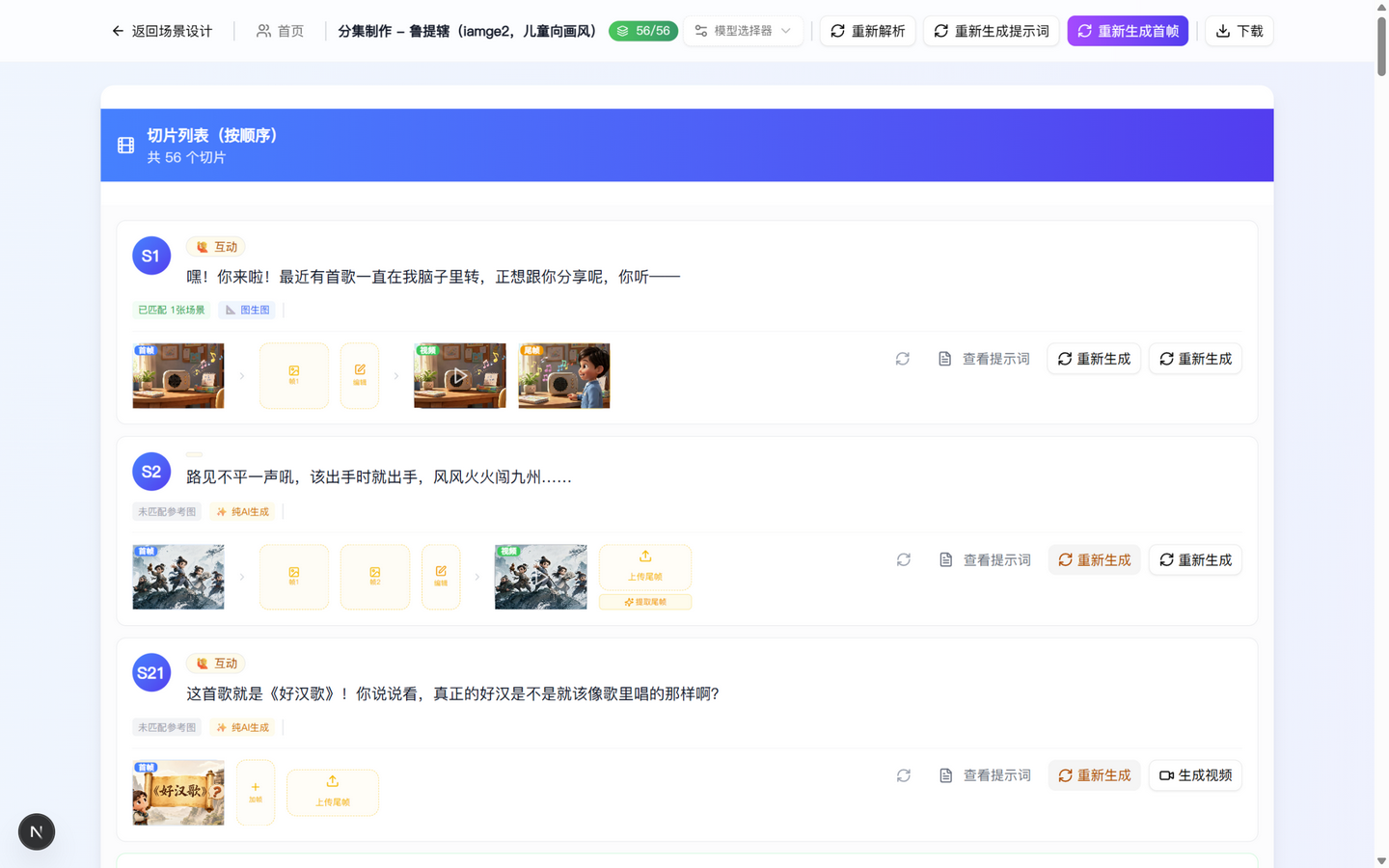
Task: Click the S2 line 路见不平一声吼
Action: pos(379,477)
